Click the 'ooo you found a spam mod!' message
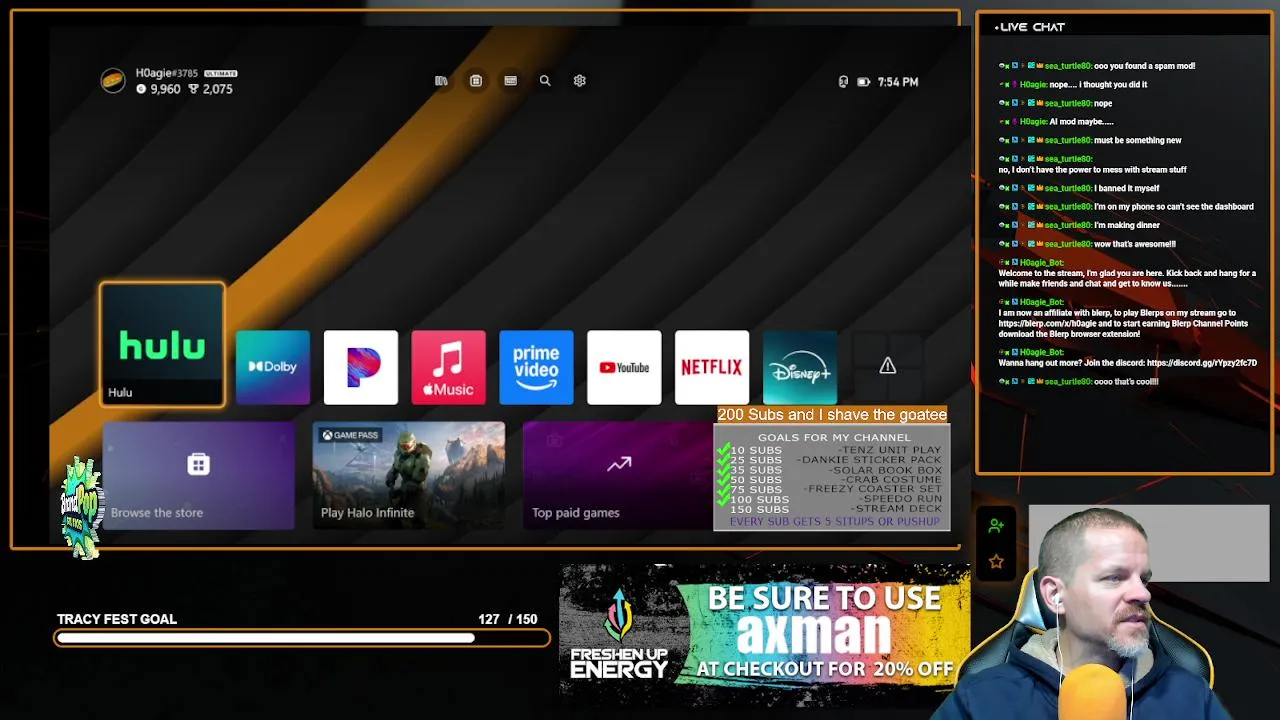The image size is (1280, 720). [1145, 66]
